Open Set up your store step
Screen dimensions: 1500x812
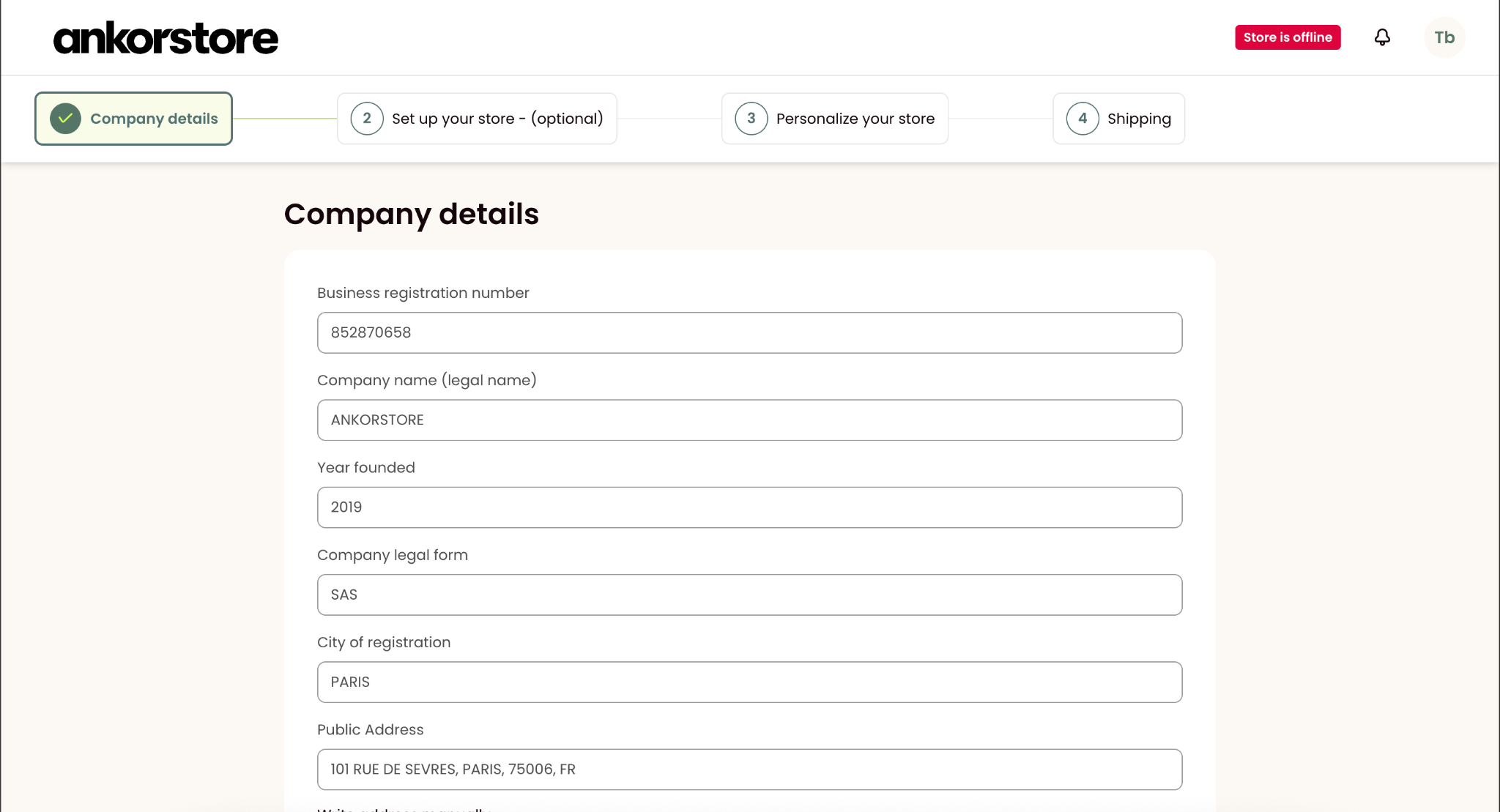(477, 119)
